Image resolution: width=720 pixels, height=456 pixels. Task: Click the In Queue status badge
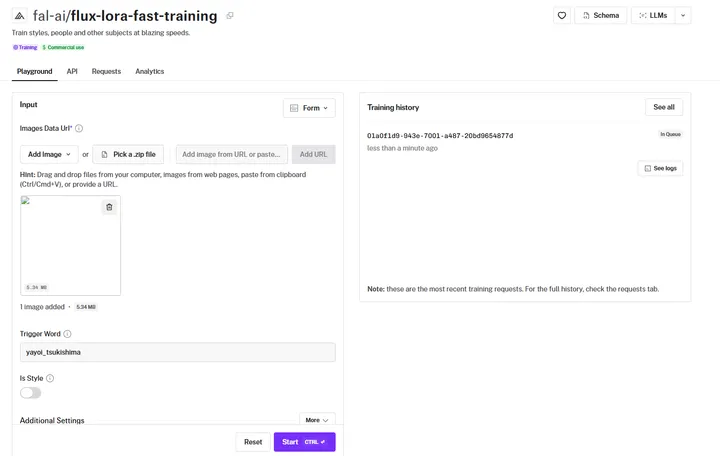pyautogui.click(x=670, y=134)
